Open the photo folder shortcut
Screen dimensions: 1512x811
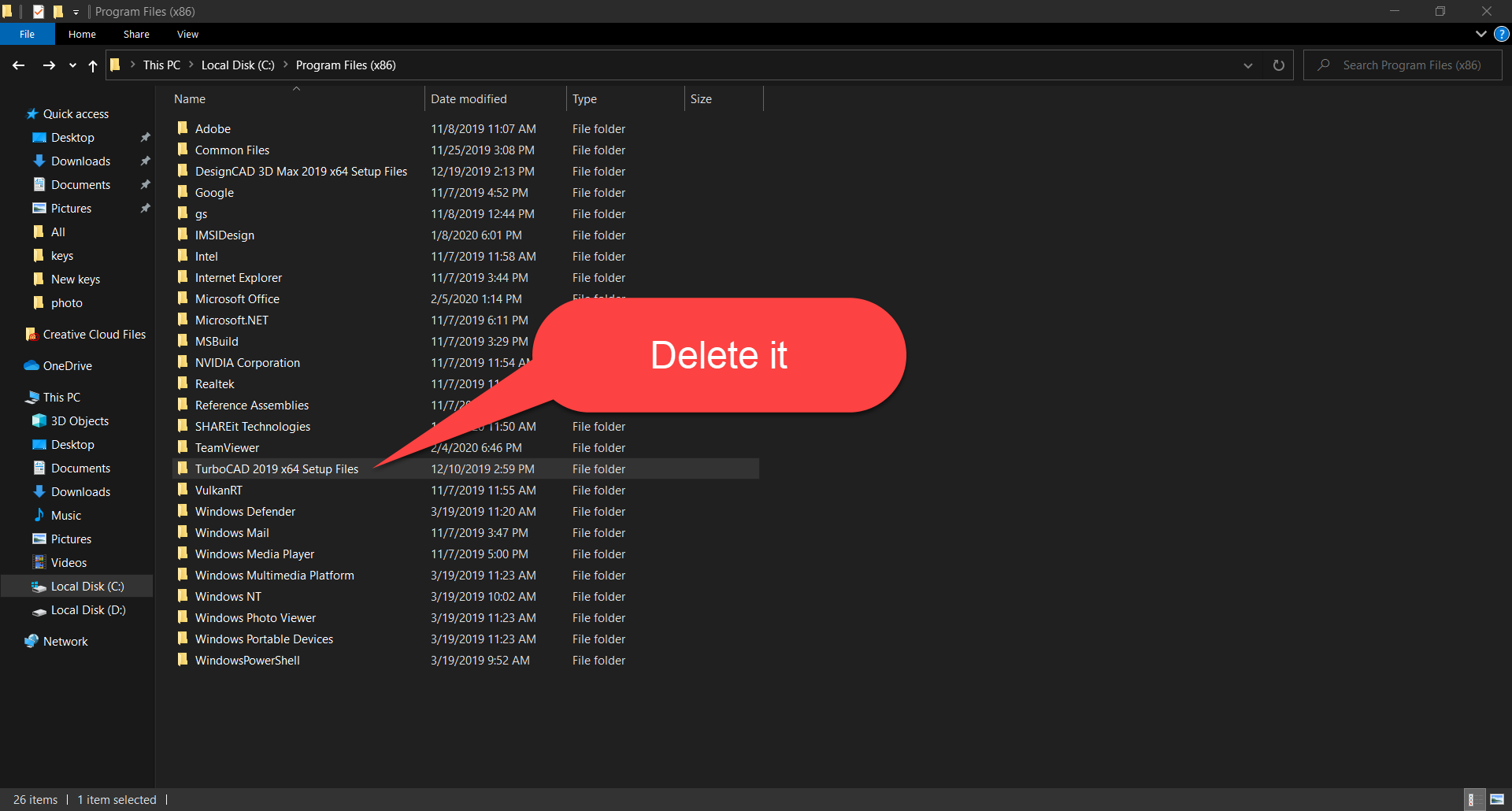point(66,303)
